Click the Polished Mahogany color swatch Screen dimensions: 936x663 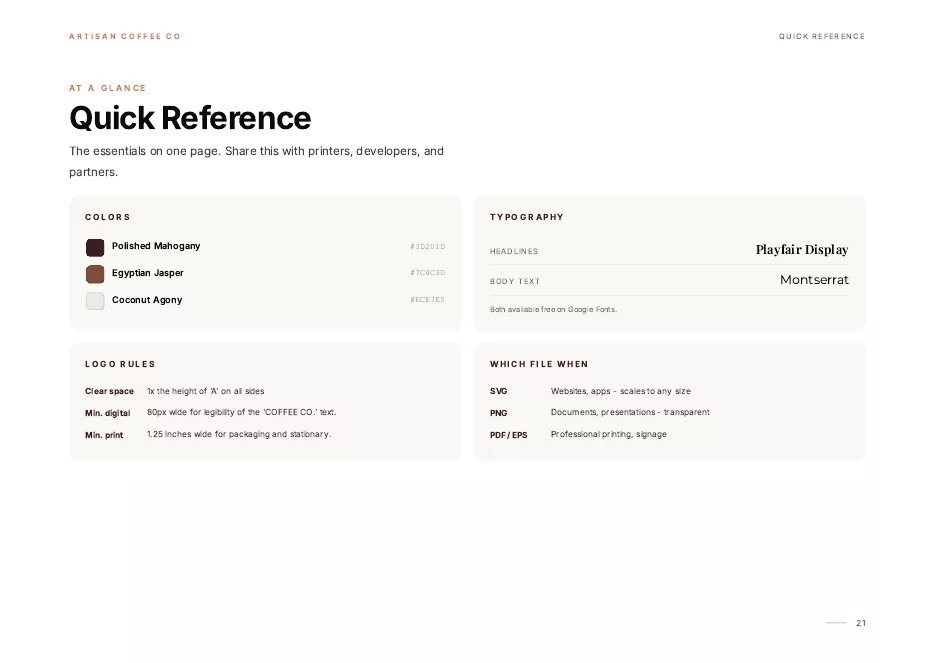pos(95,247)
